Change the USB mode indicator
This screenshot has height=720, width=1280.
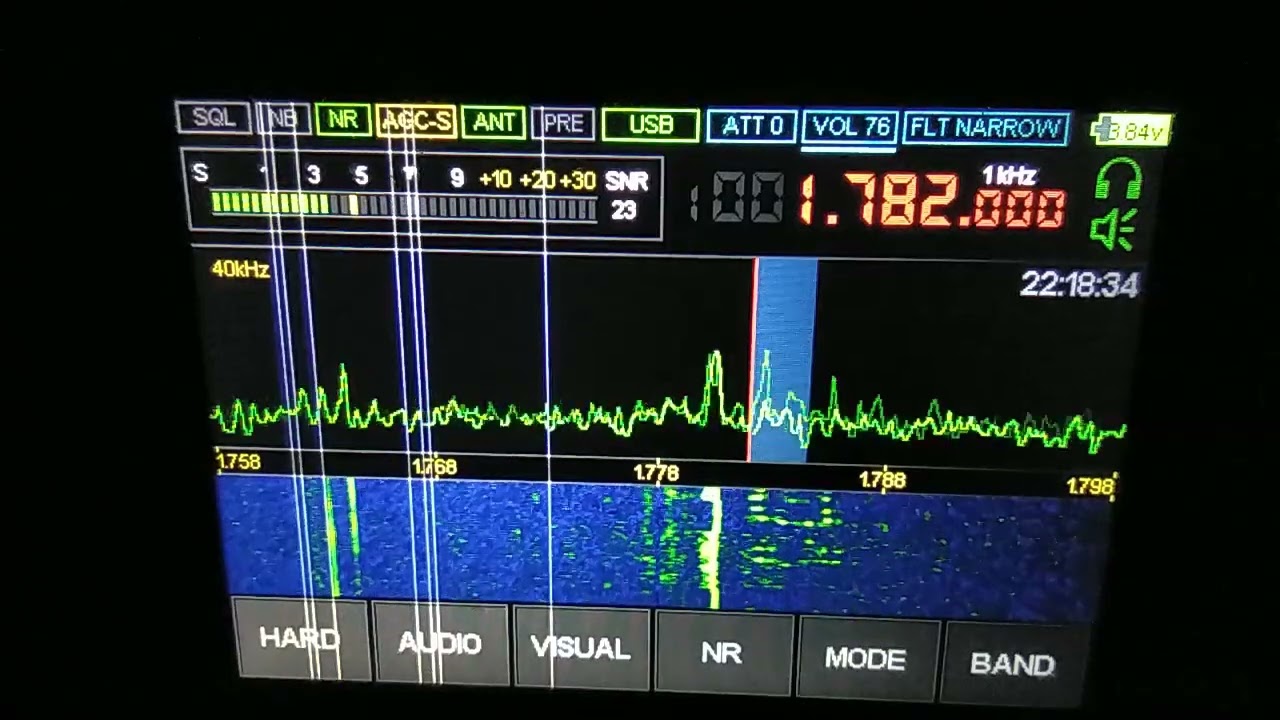point(651,124)
